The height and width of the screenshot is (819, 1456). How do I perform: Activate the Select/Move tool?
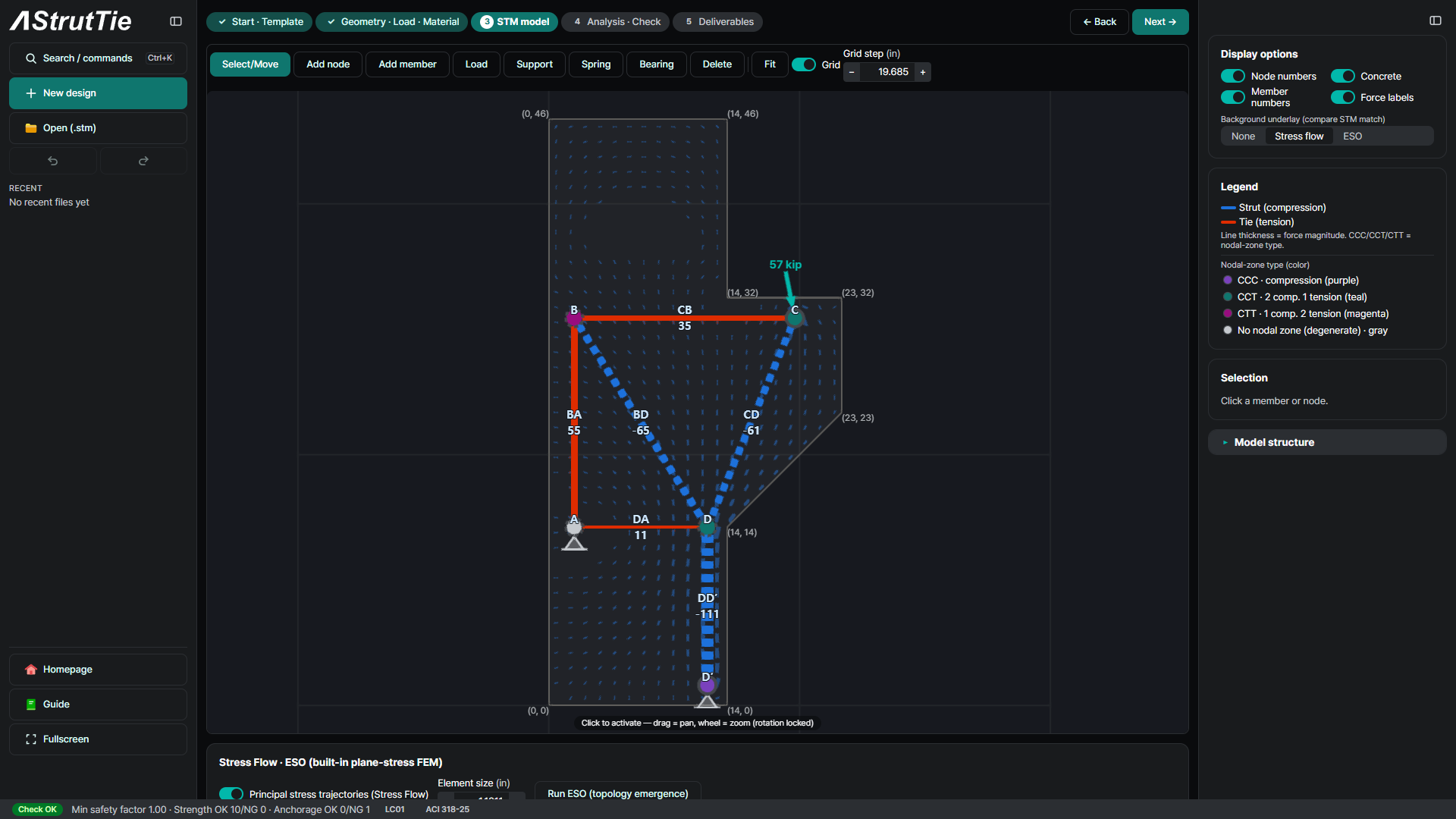pos(250,64)
